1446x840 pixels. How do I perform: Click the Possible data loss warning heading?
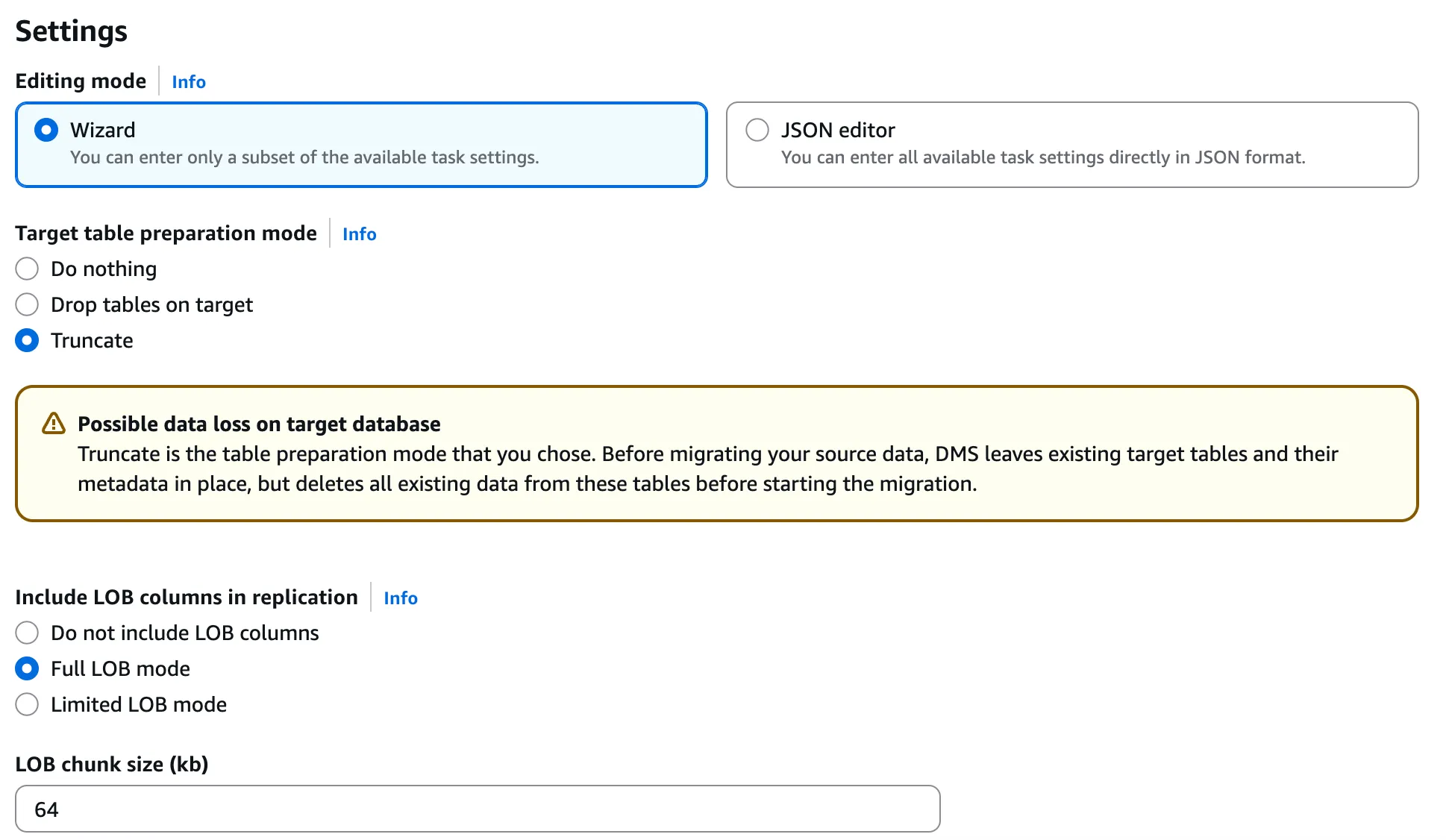tap(259, 424)
